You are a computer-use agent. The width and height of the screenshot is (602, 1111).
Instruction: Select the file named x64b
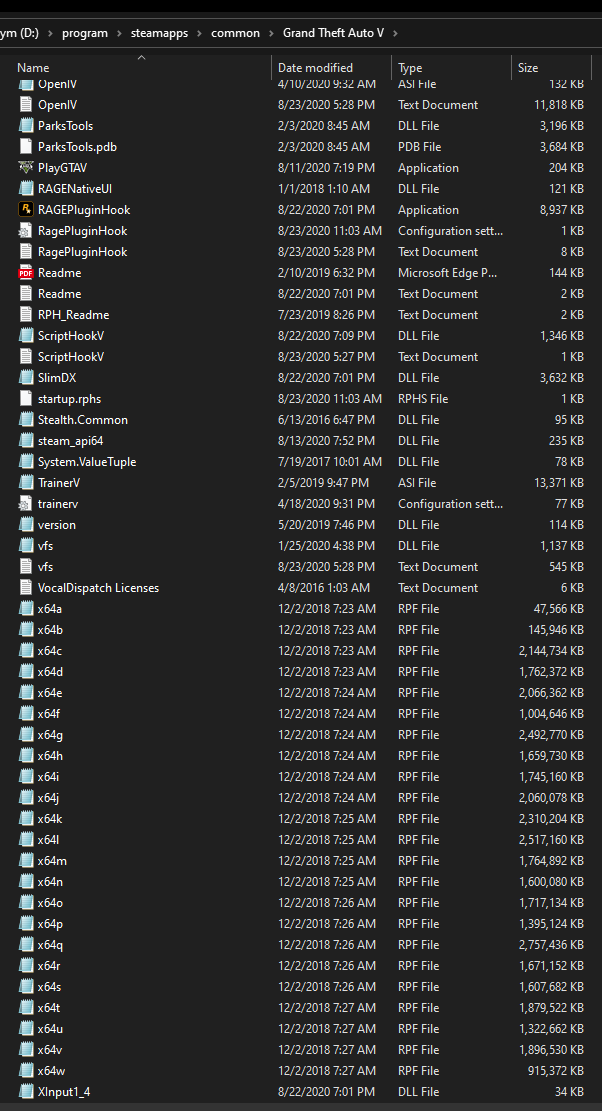pos(50,630)
